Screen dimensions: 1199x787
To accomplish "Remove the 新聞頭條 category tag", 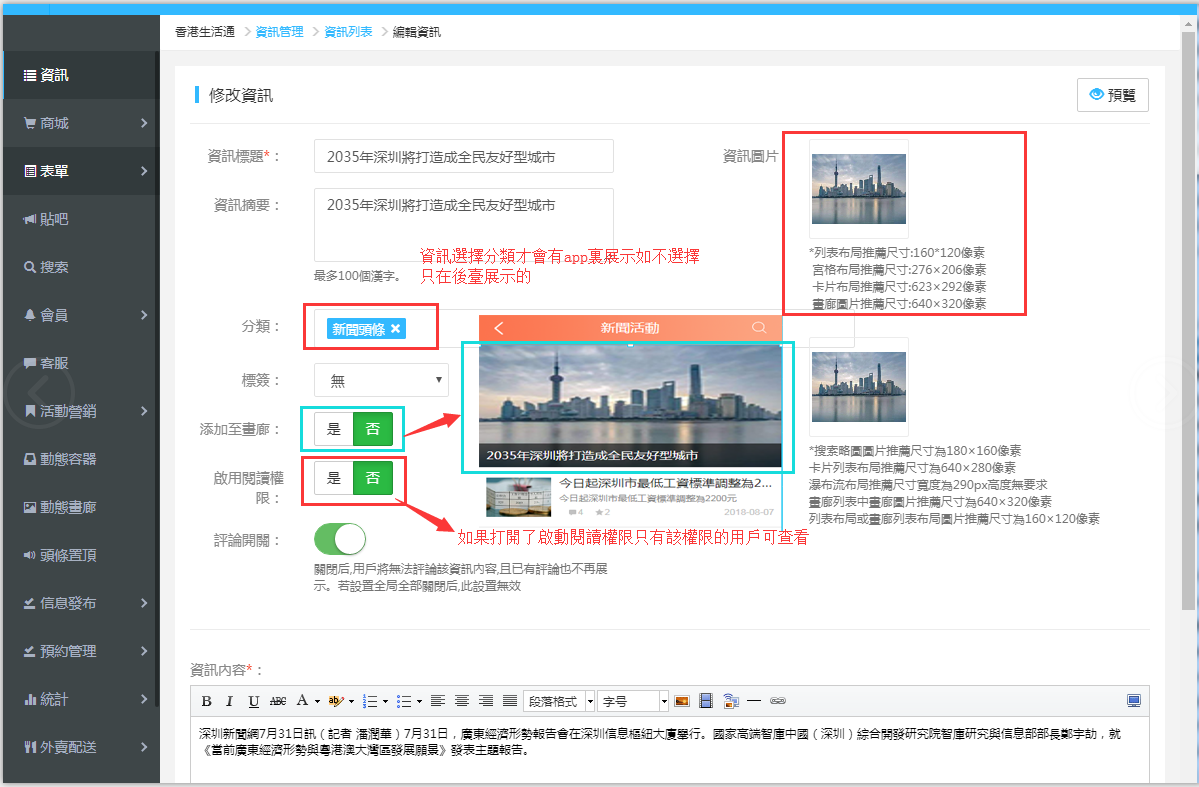I will coord(395,329).
